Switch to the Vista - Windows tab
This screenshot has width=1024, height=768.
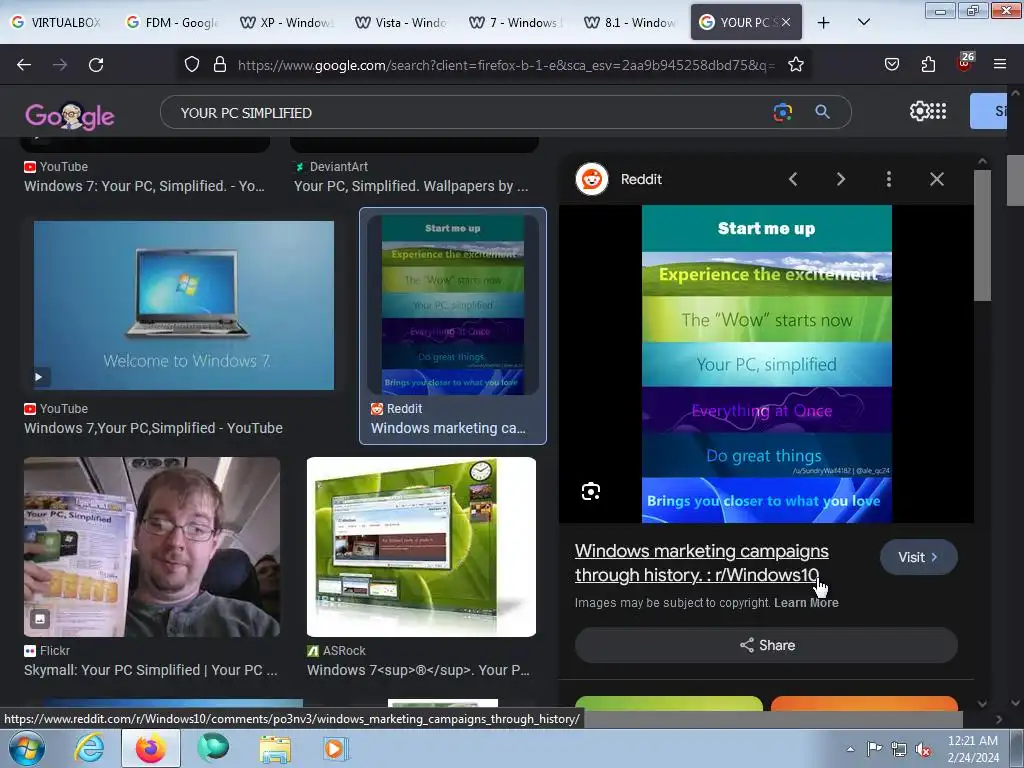401,22
